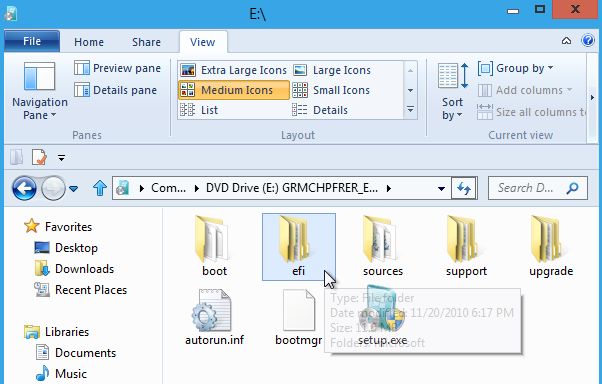Choose Small Icons layout

331,90
